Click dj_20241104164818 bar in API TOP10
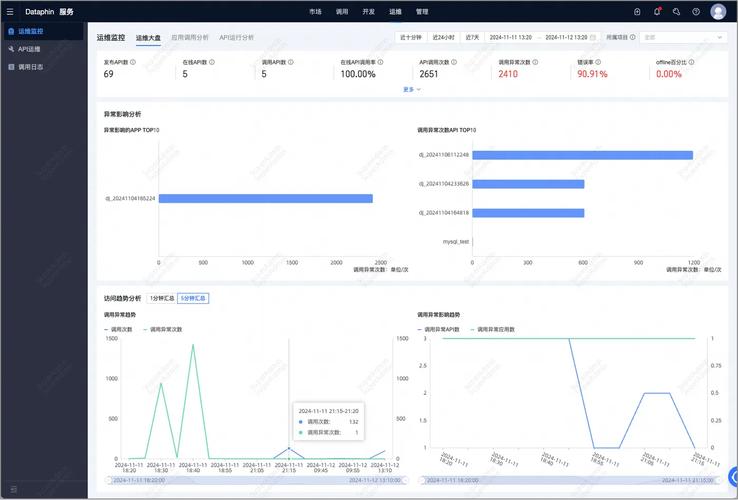This screenshot has width=738, height=500. (528, 213)
